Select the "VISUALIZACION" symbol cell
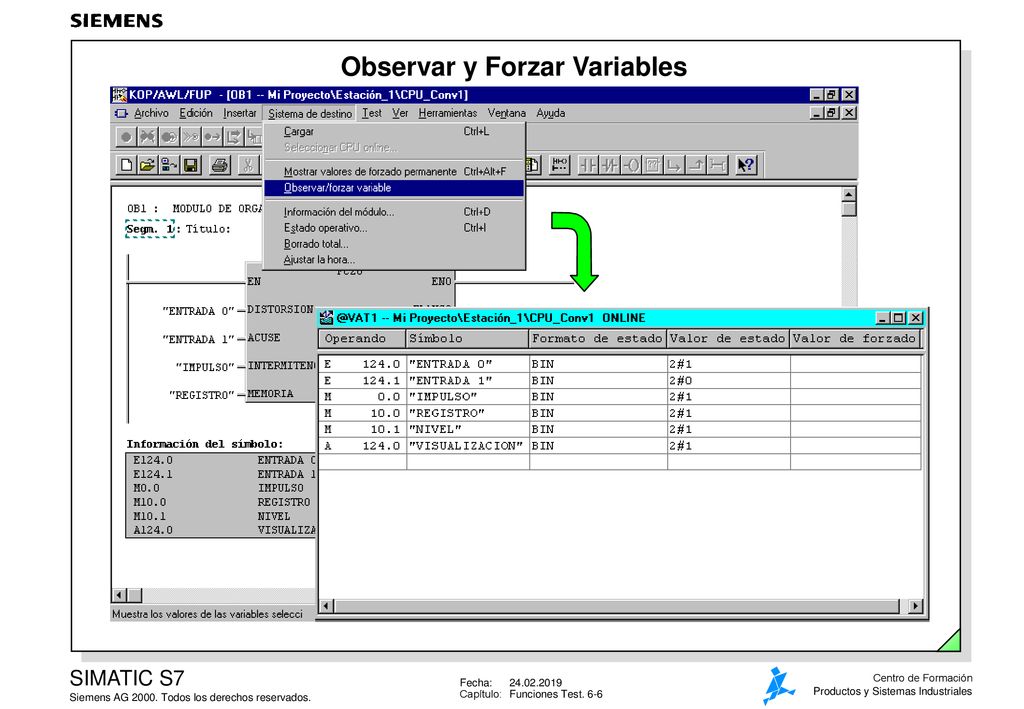 468,446
